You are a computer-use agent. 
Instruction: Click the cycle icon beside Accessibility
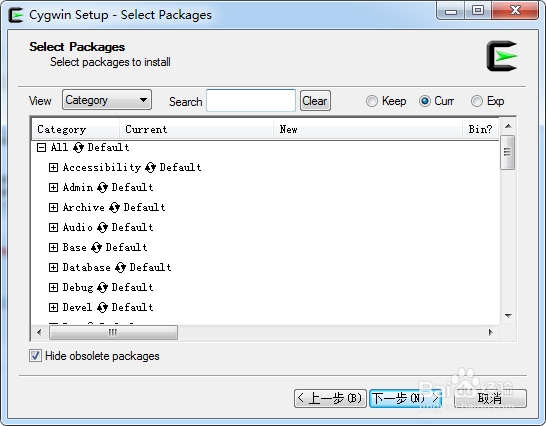(x=150, y=168)
